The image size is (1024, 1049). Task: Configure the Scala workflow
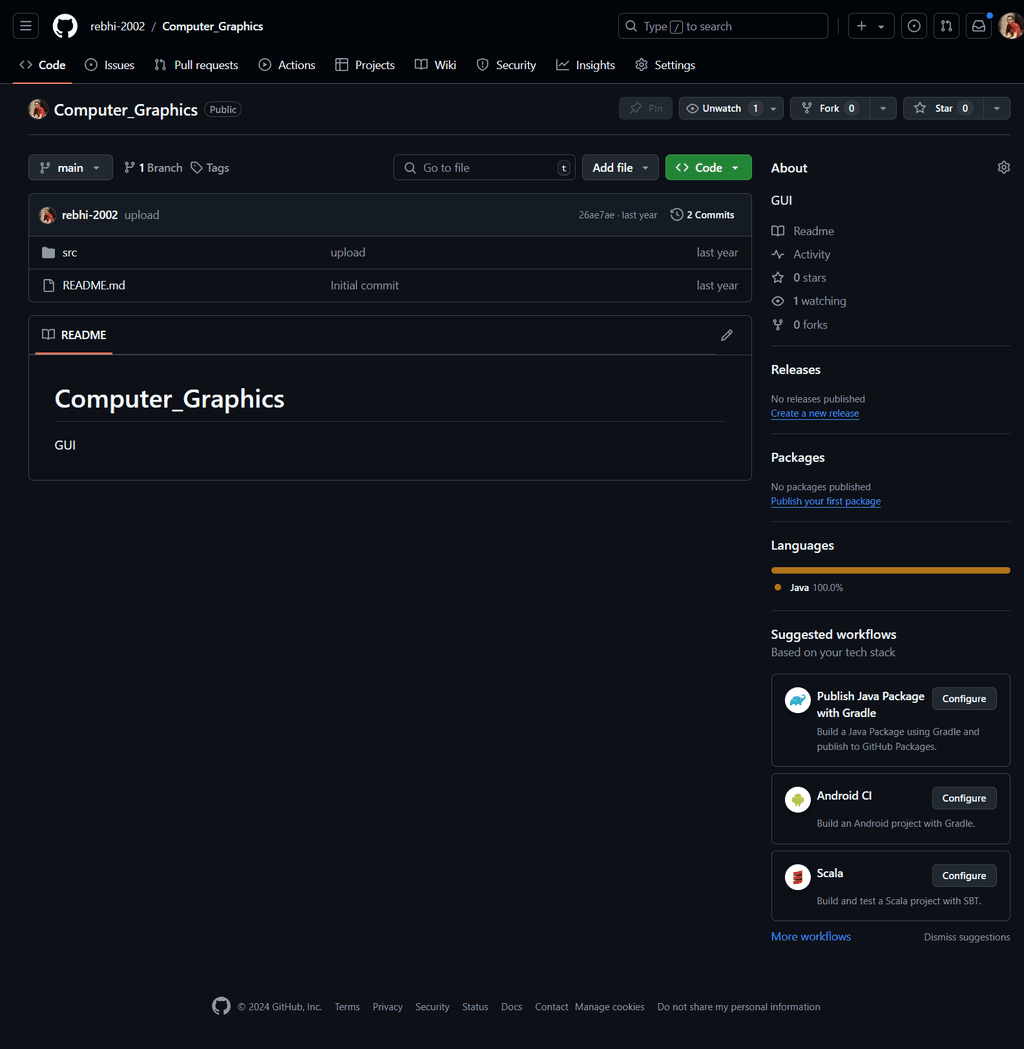click(x=964, y=876)
